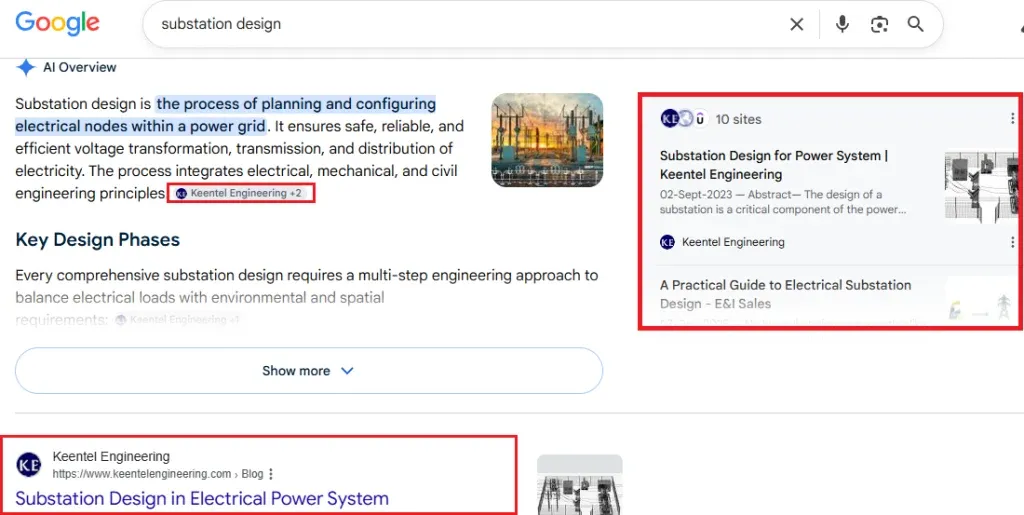Clear the search box with X icon
Image resolution: width=1024 pixels, height=515 pixels.
click(x=797, y=25)
